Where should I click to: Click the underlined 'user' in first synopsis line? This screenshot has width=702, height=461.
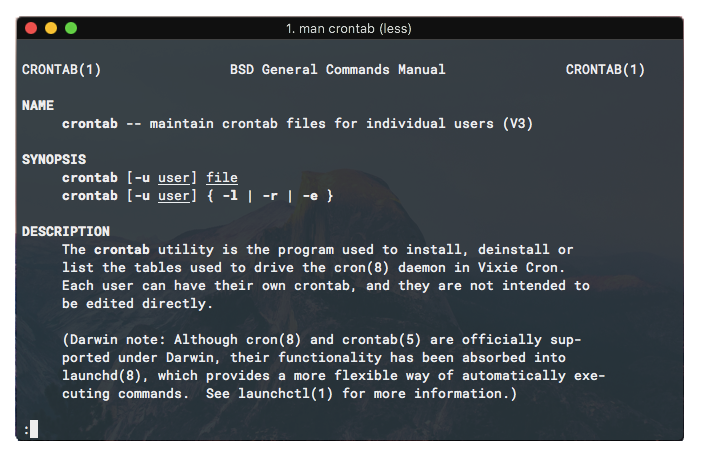[x=174, y=178]
